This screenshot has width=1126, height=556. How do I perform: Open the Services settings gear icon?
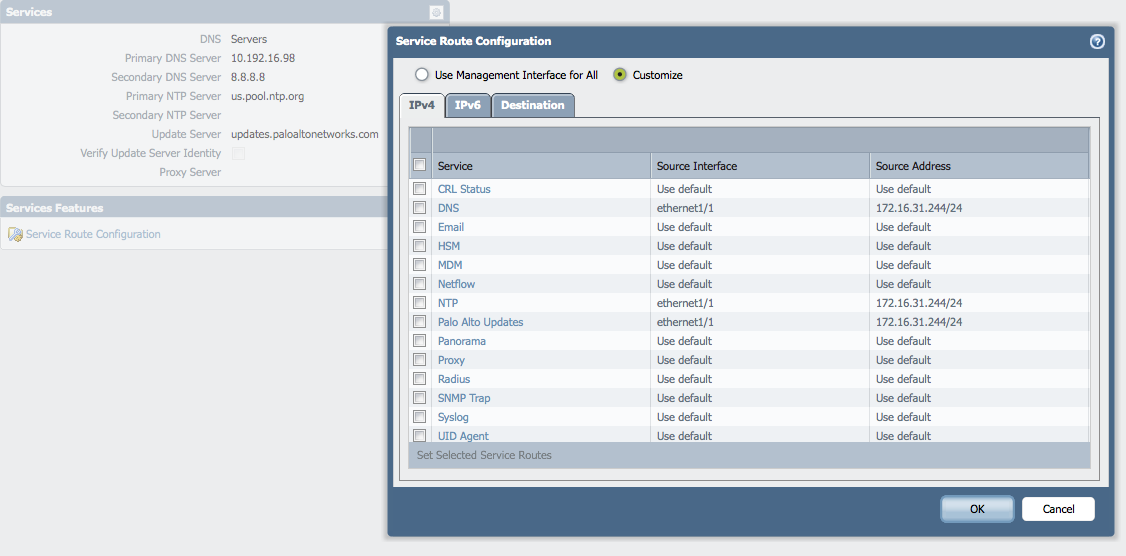[436, 12]
